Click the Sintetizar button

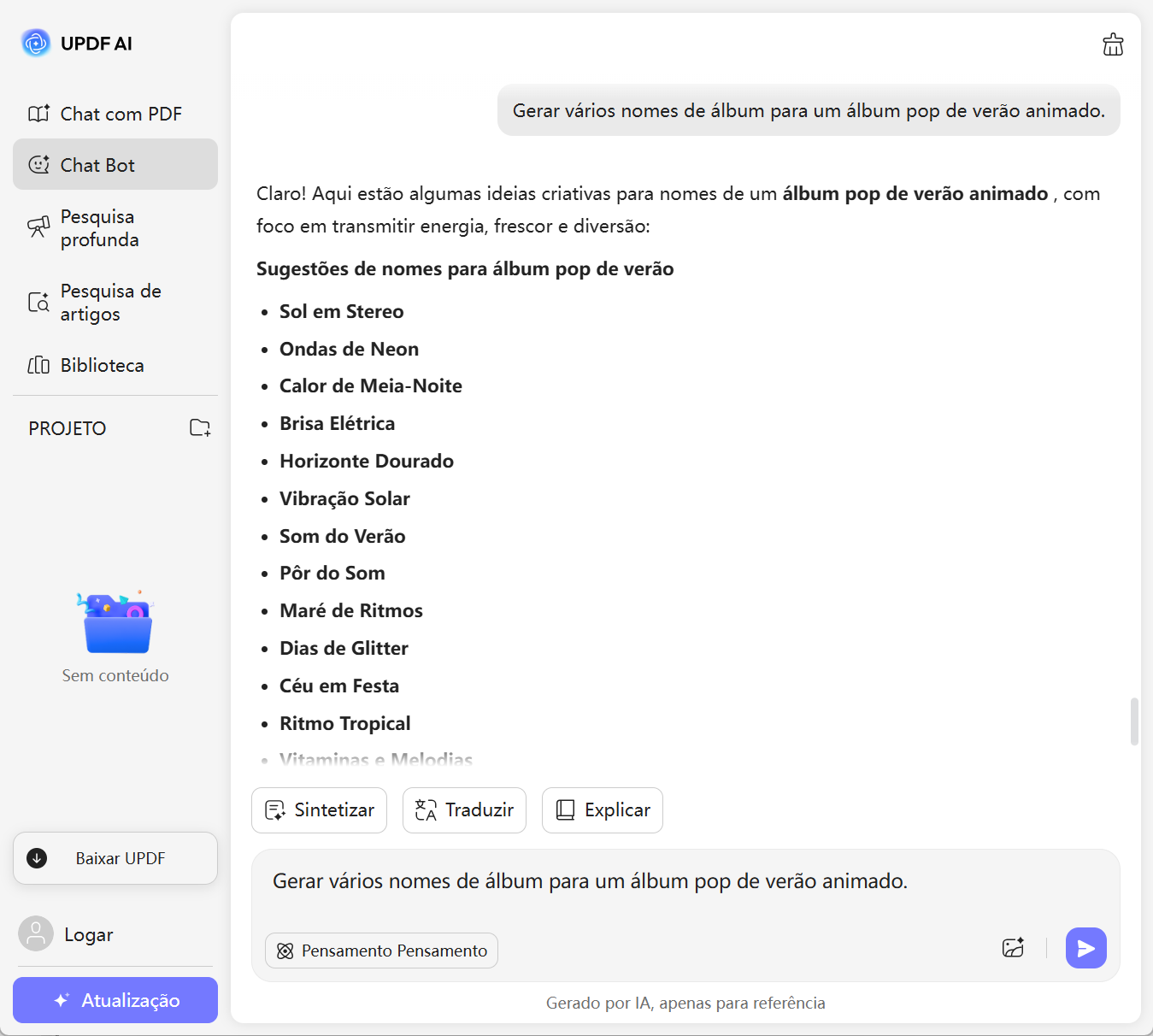tap(319, 810)
